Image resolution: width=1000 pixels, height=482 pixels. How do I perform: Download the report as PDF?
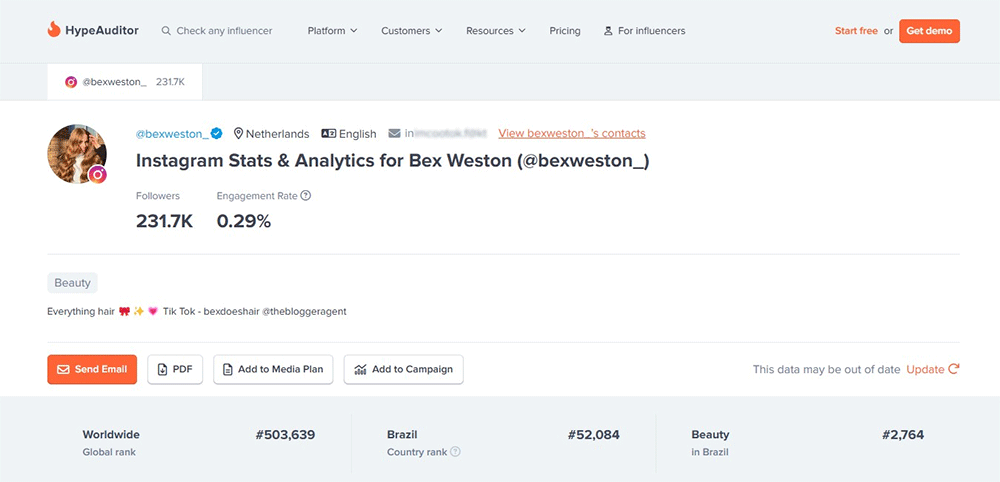tap(175, 369)
